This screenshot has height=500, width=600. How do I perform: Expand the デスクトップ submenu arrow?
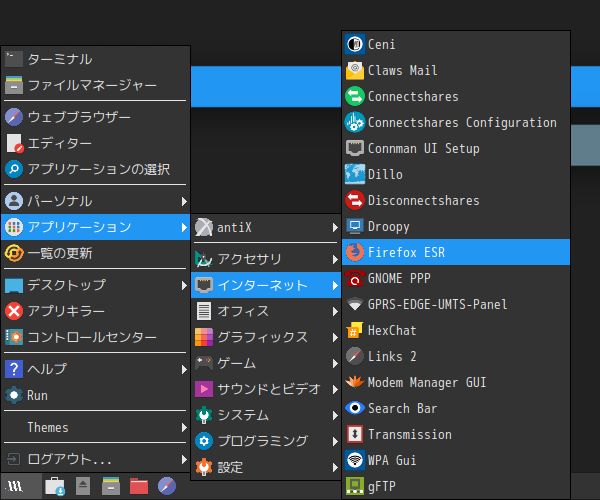(184, 285)
